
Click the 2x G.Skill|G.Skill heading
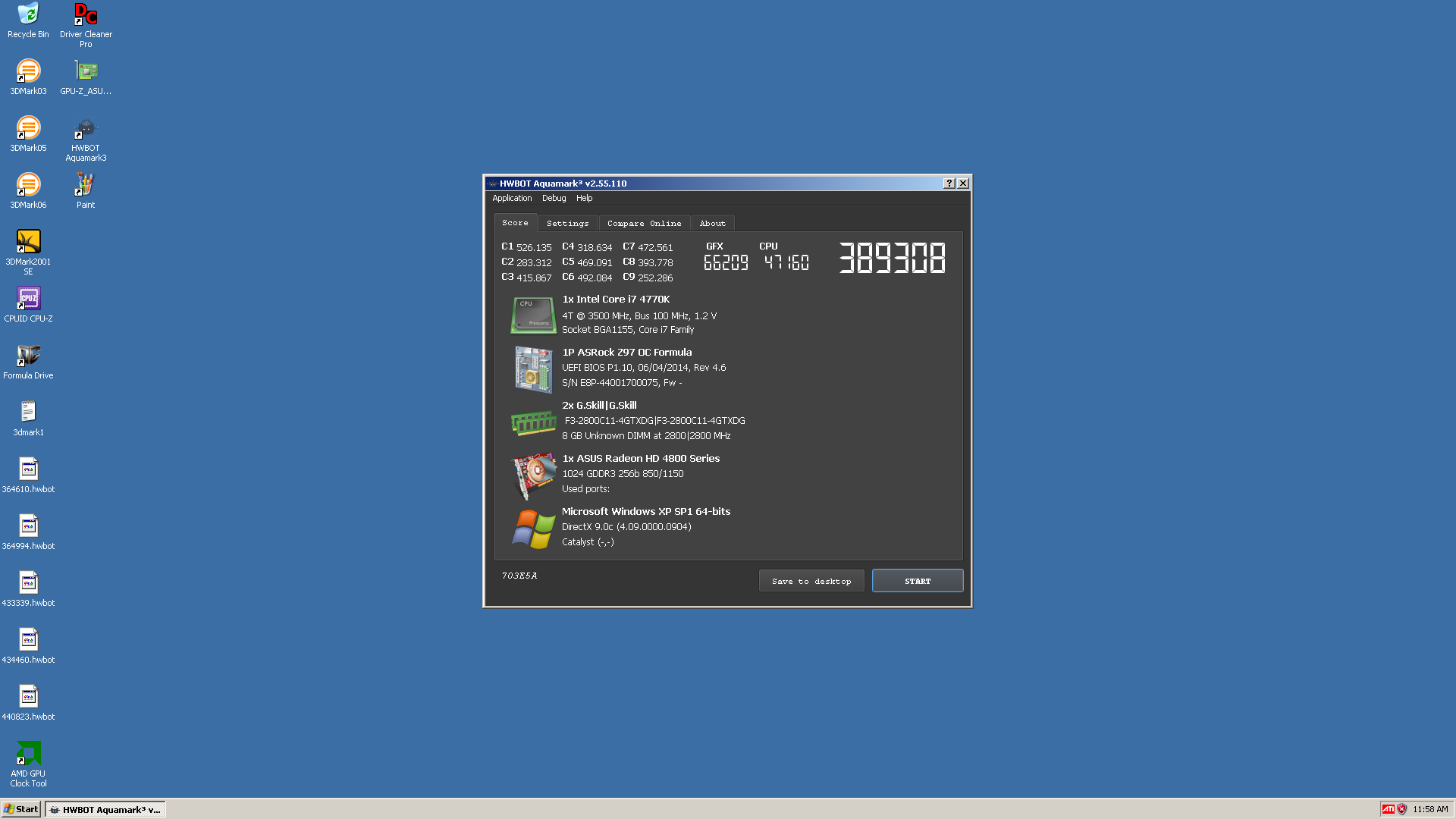[x=599, y=406]
